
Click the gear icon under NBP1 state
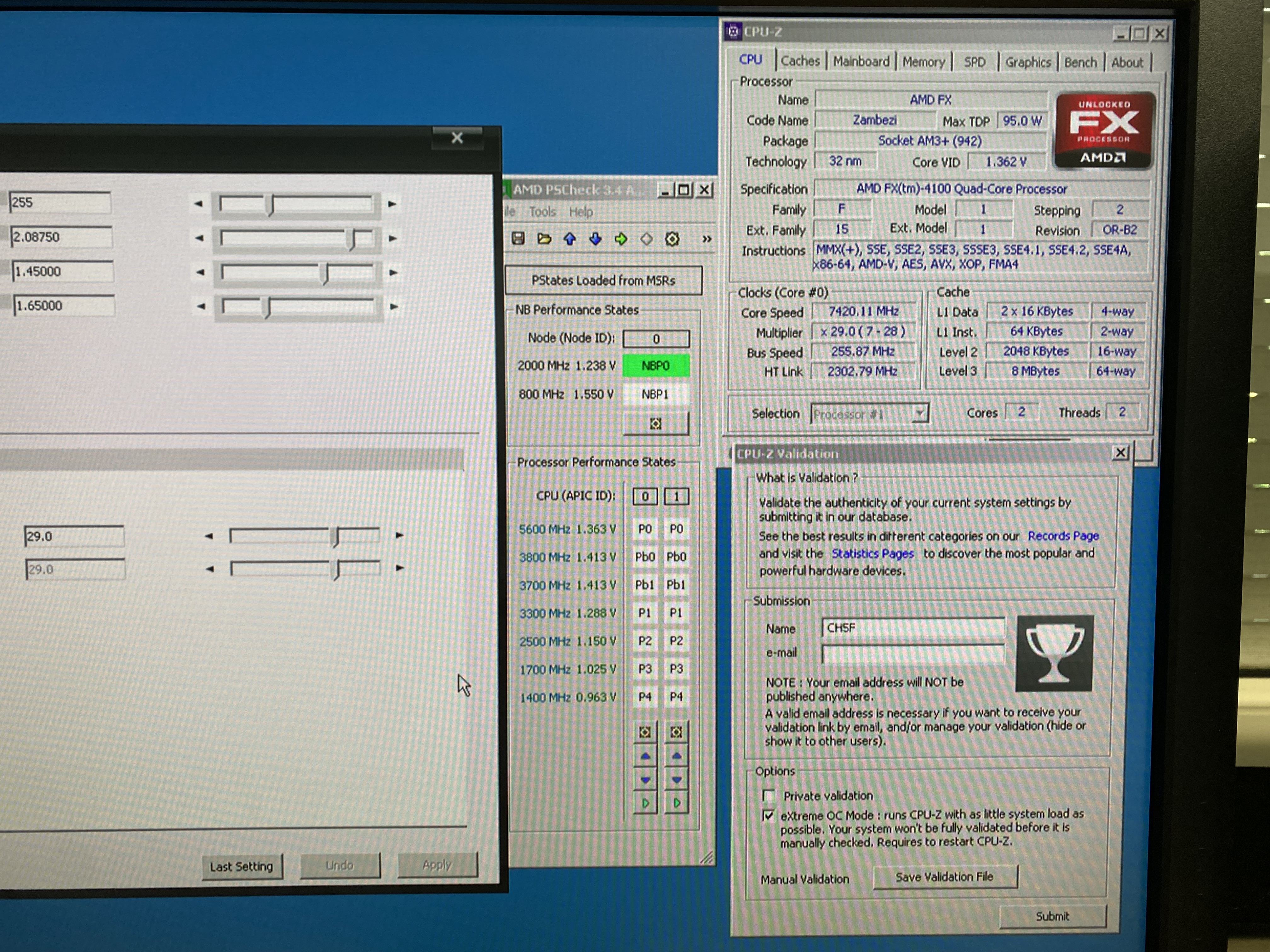[x=655, y=423]
